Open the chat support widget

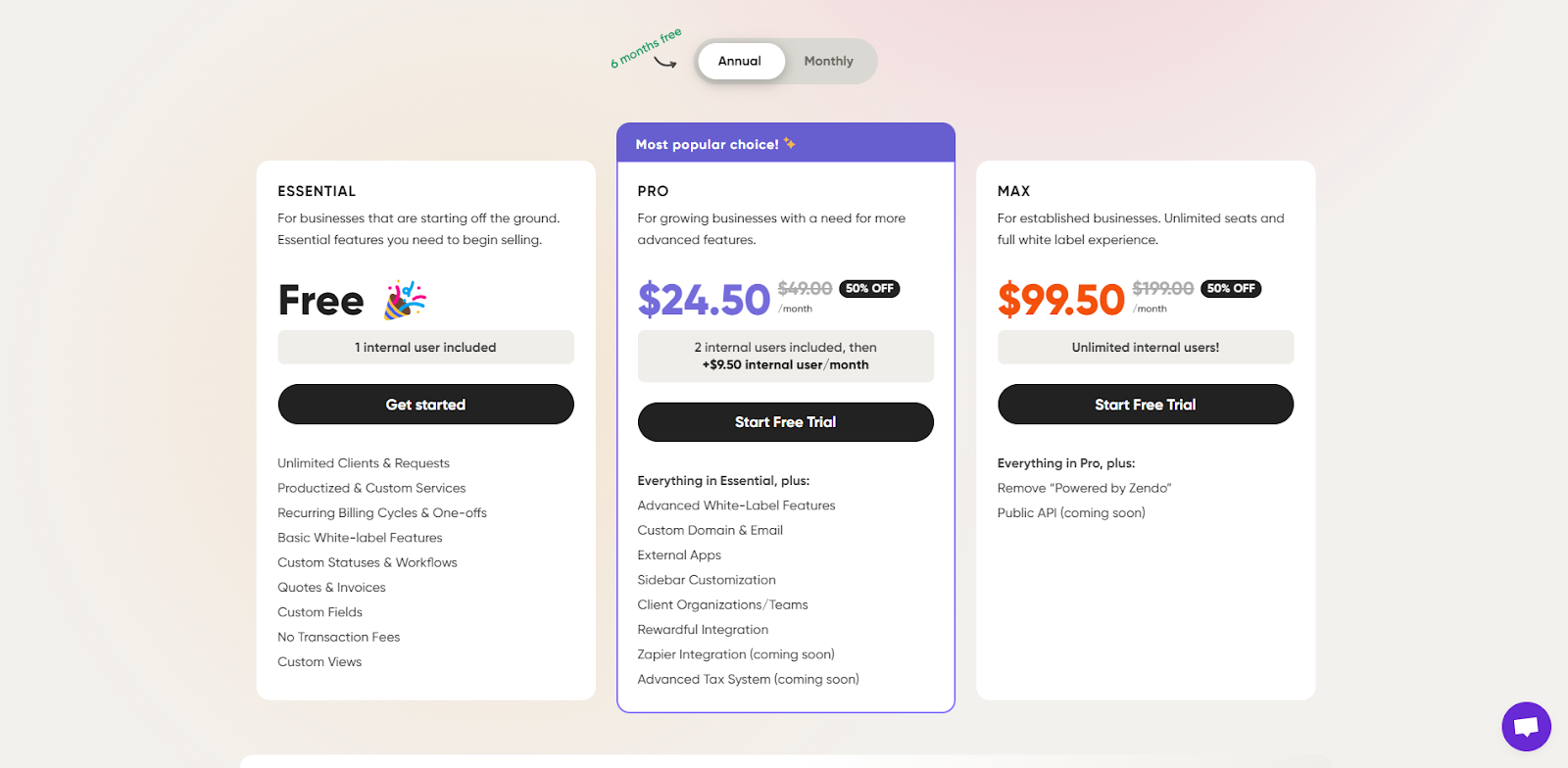[1525, 726]
